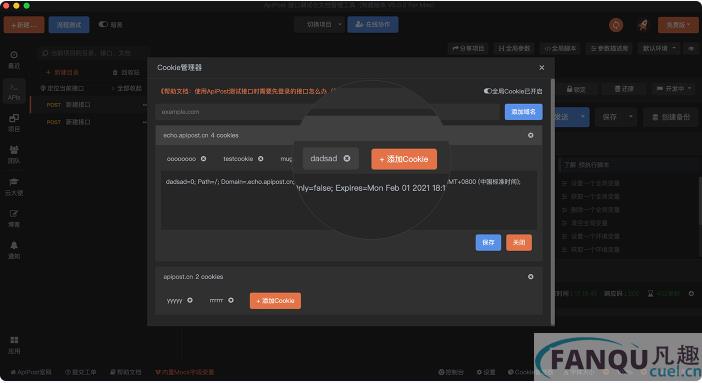702x383 pixels.
Task: Expand the orange account dropdown at top right
Action: pos(678,25)
